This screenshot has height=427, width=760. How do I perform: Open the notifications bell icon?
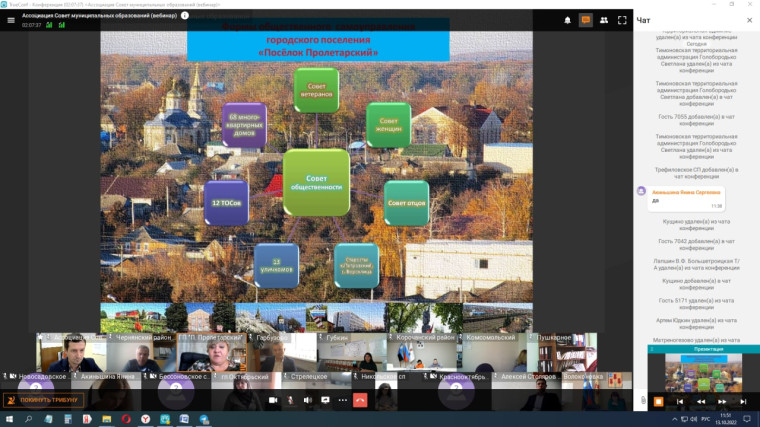pos(568,19)
